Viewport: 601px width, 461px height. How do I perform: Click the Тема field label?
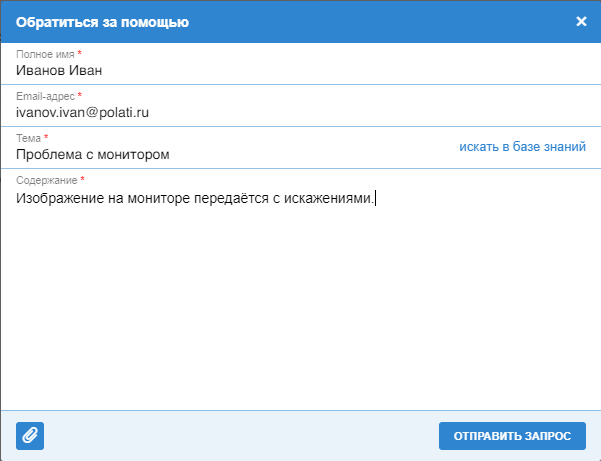[28, 137]
